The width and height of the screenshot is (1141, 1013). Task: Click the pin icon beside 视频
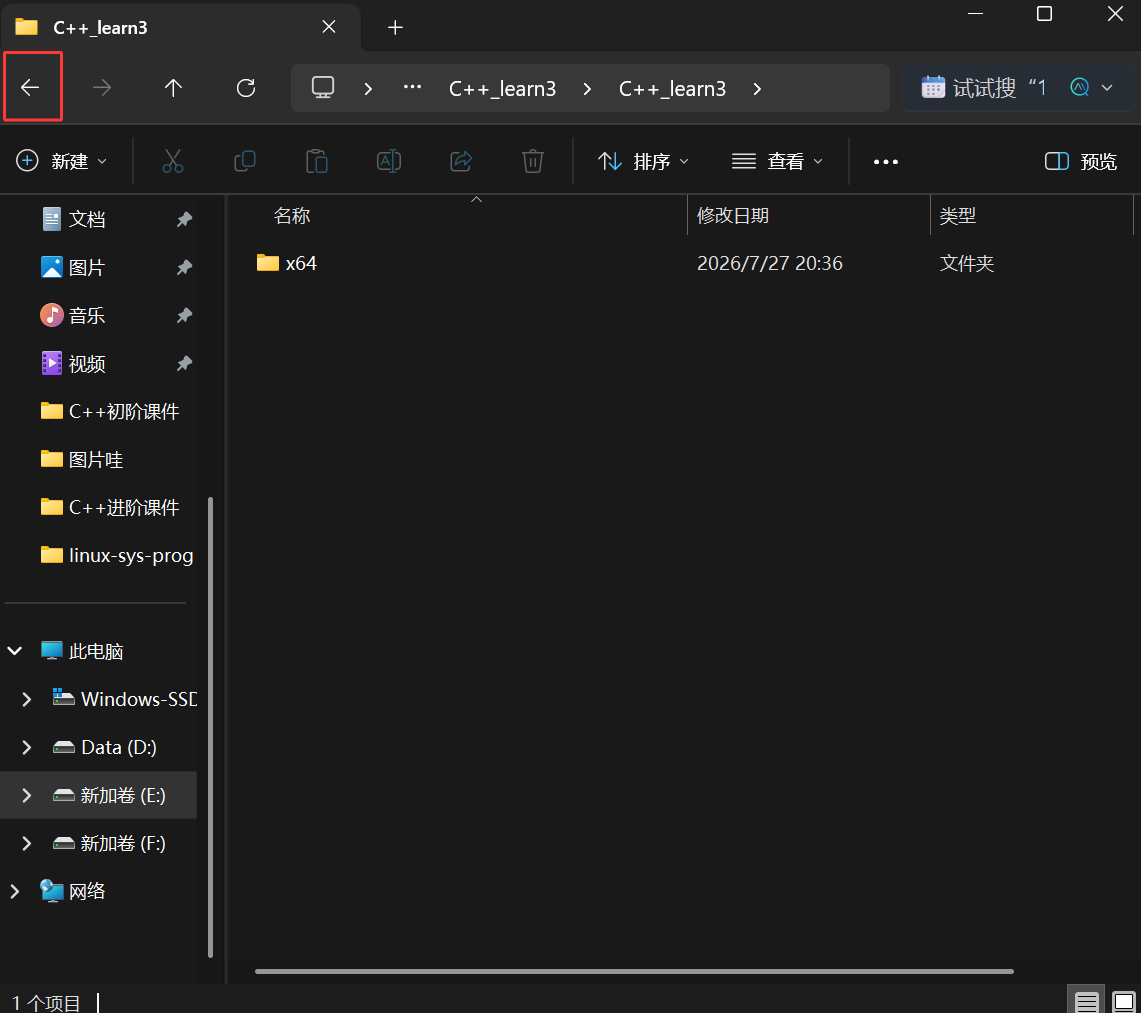[x=184, y=363]
